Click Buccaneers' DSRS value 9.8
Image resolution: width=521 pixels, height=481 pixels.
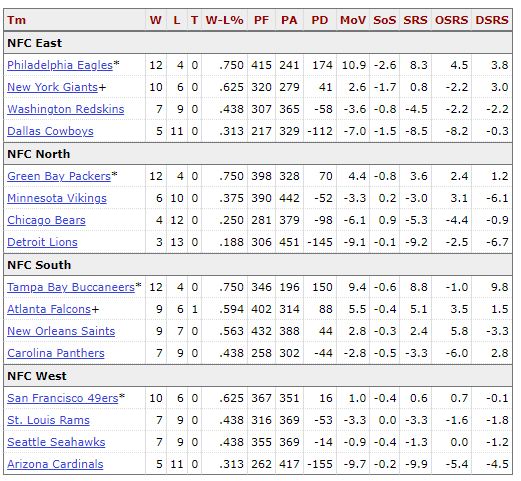[500, 287]
